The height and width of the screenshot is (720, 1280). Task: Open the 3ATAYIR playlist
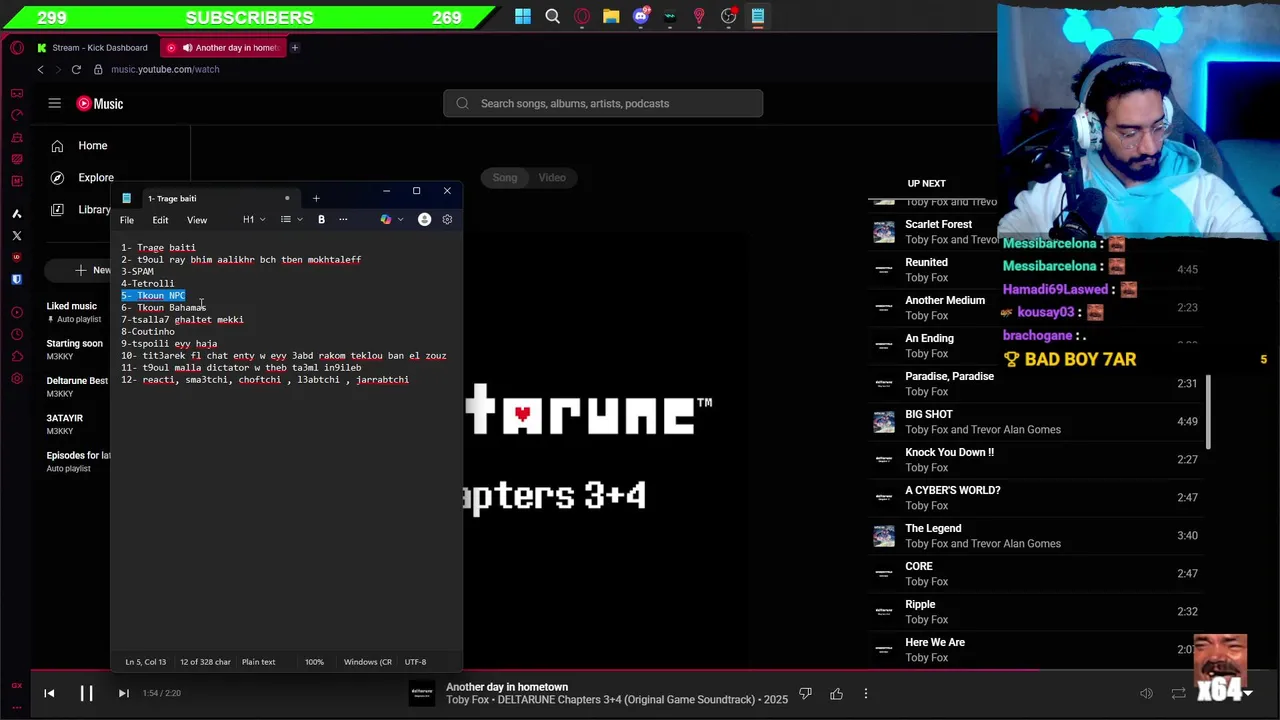(x=65, y=424)
